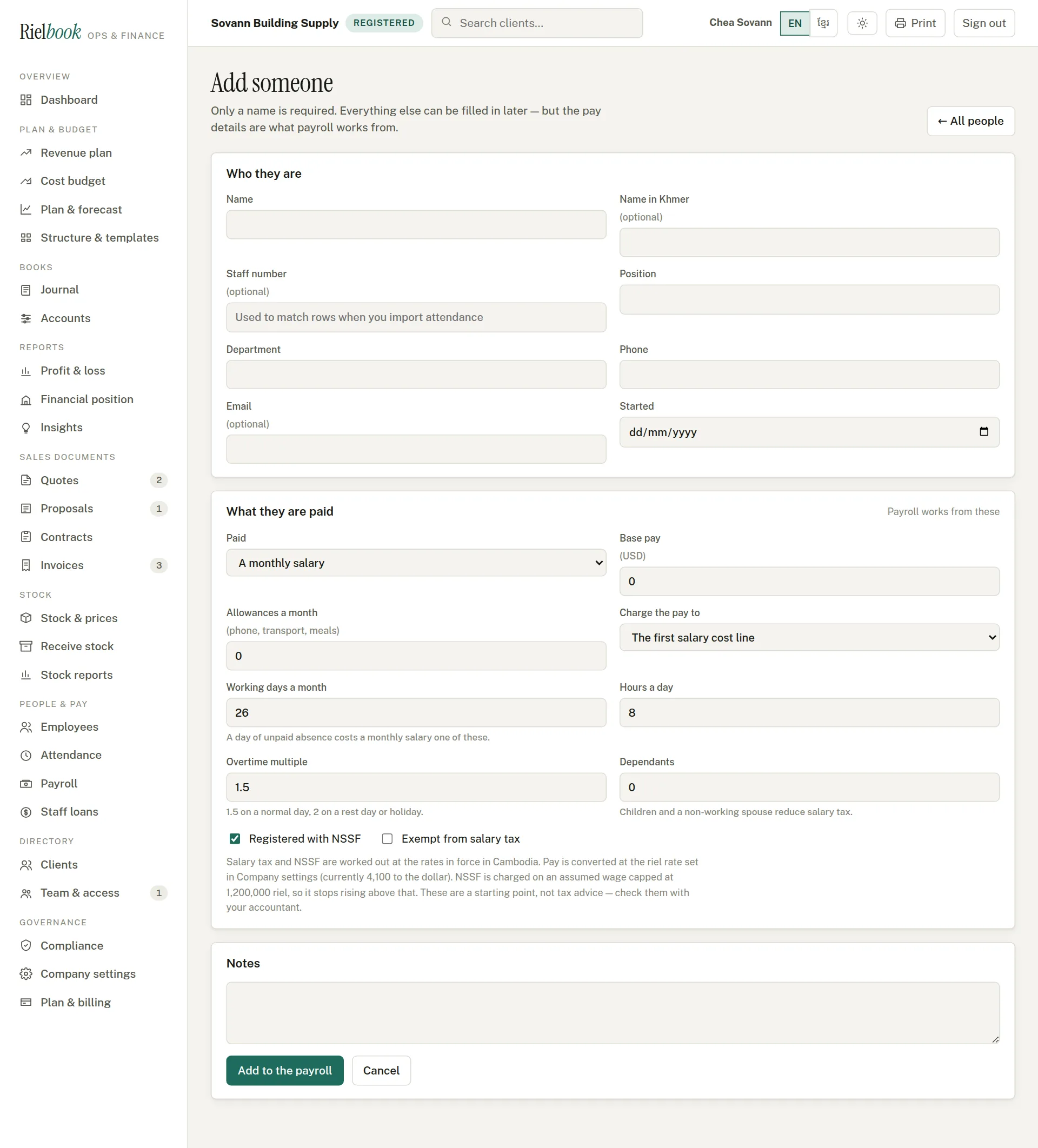
Task: Click the Stock & prices box icon
Action: pos(25,618)
